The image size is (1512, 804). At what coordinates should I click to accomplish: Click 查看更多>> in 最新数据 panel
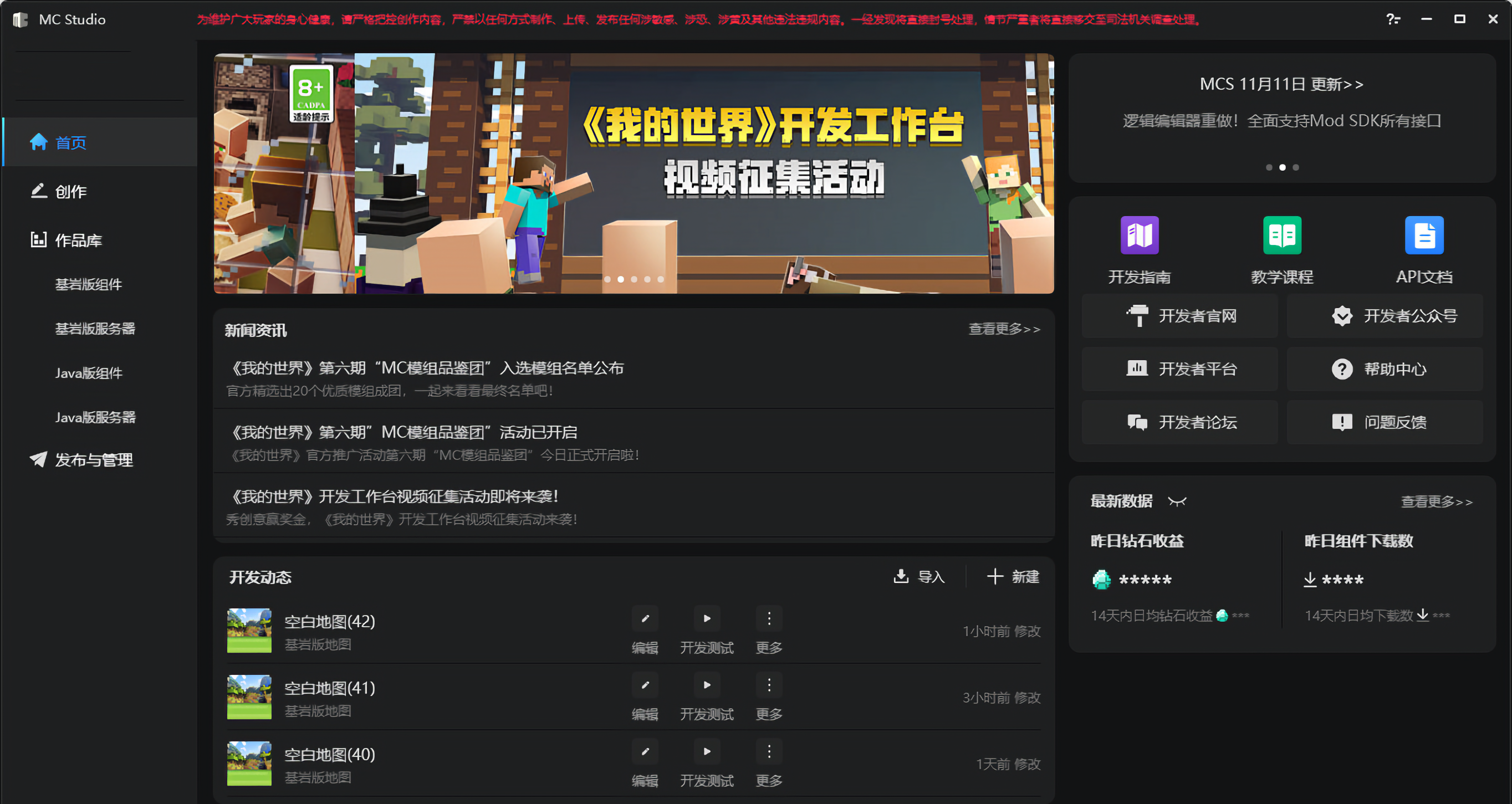click(x=1437, y=502)
